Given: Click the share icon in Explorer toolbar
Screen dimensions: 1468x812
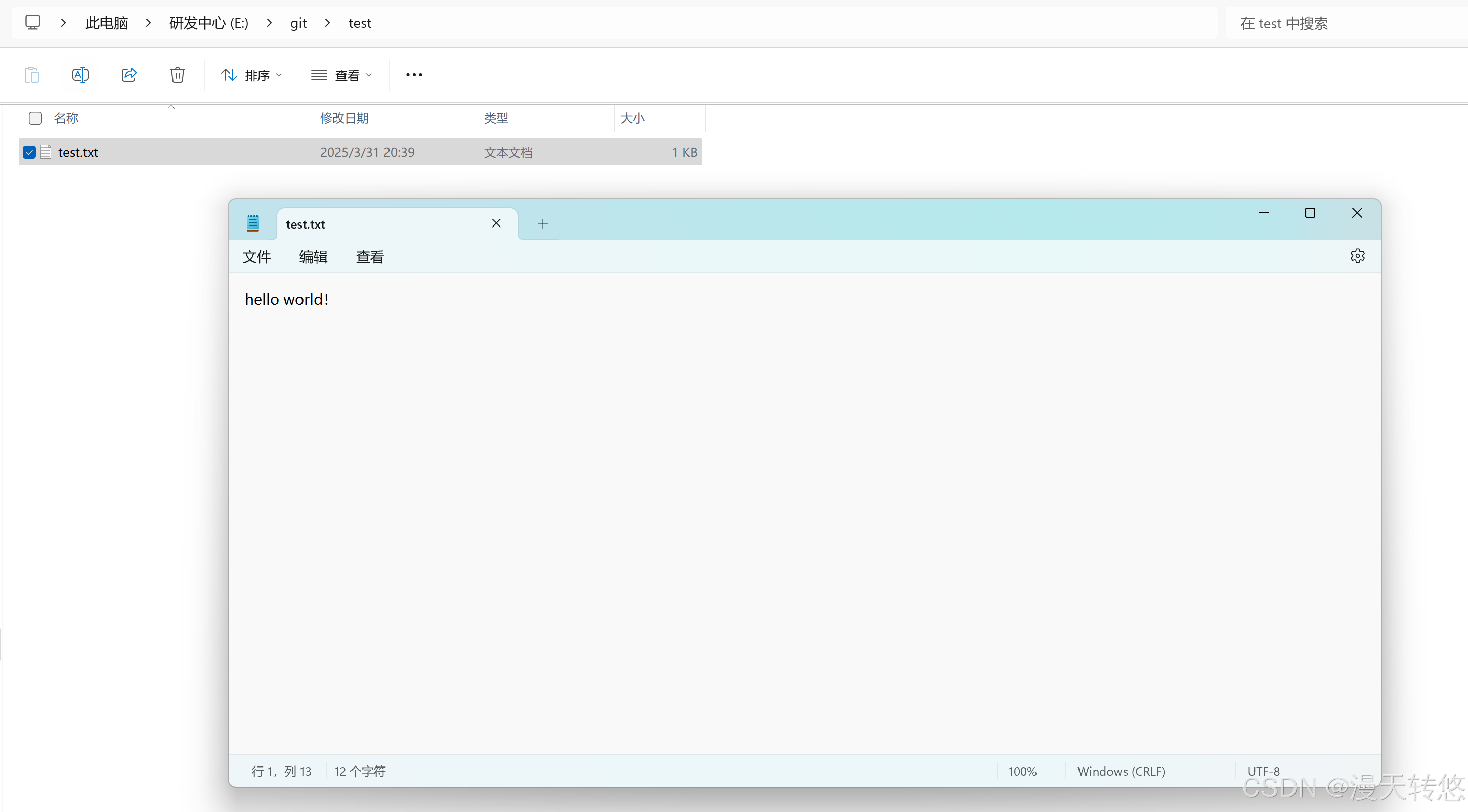Looking at the screenshot, I should click(129, 75).
